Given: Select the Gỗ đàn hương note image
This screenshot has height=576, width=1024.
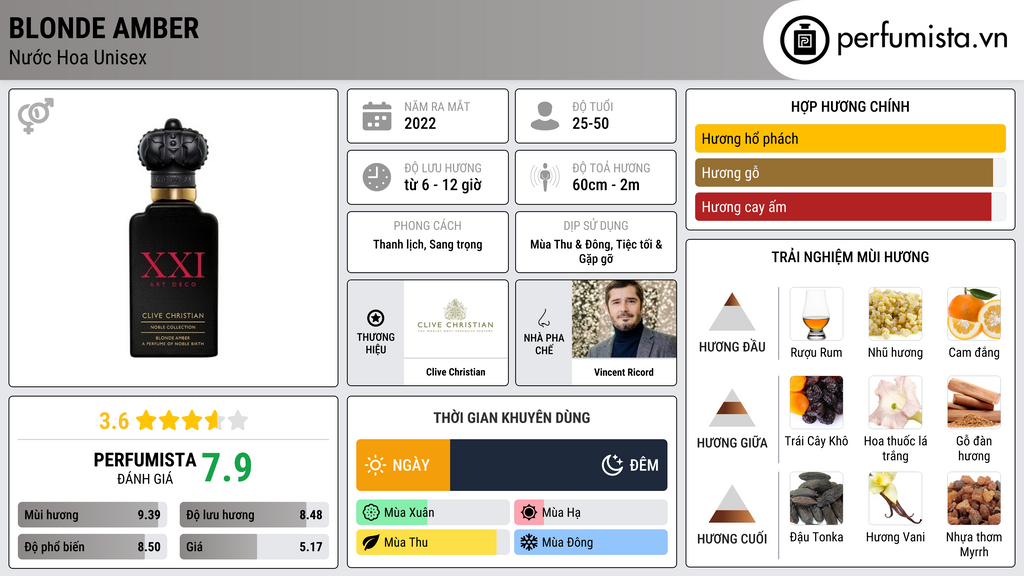Looking at the screenshot, I should 974,402.
